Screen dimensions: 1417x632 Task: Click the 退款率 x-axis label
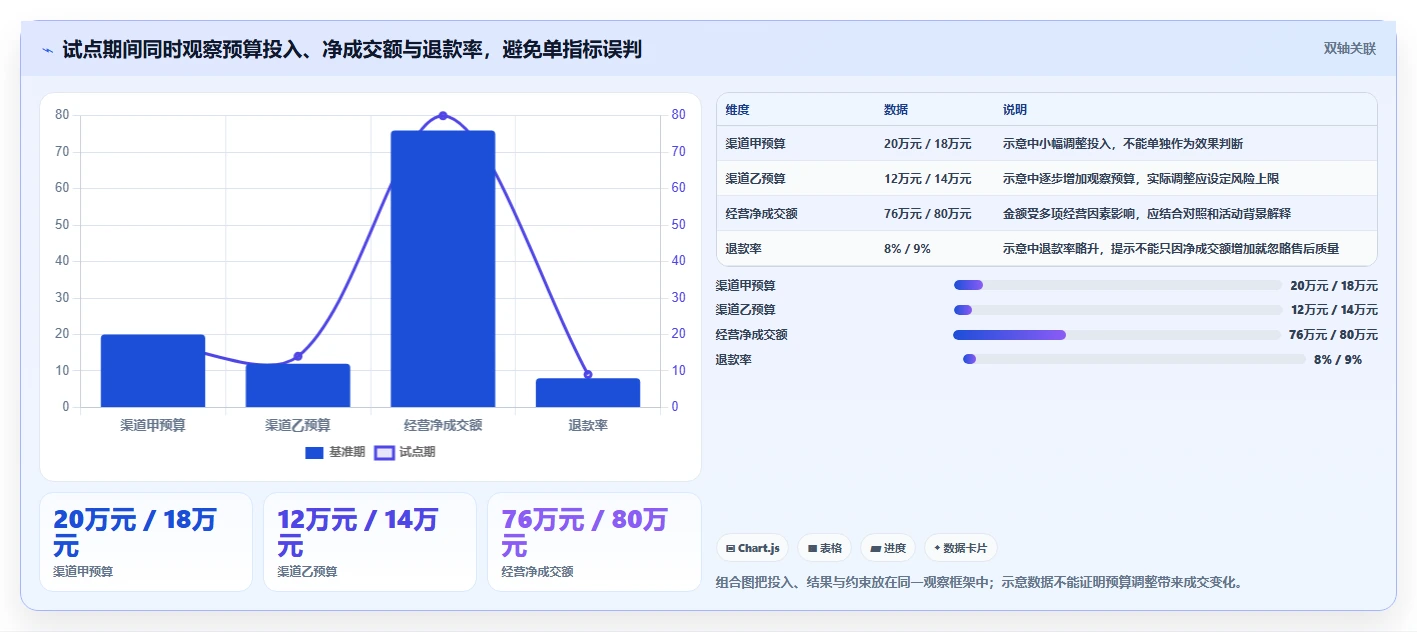588,425
